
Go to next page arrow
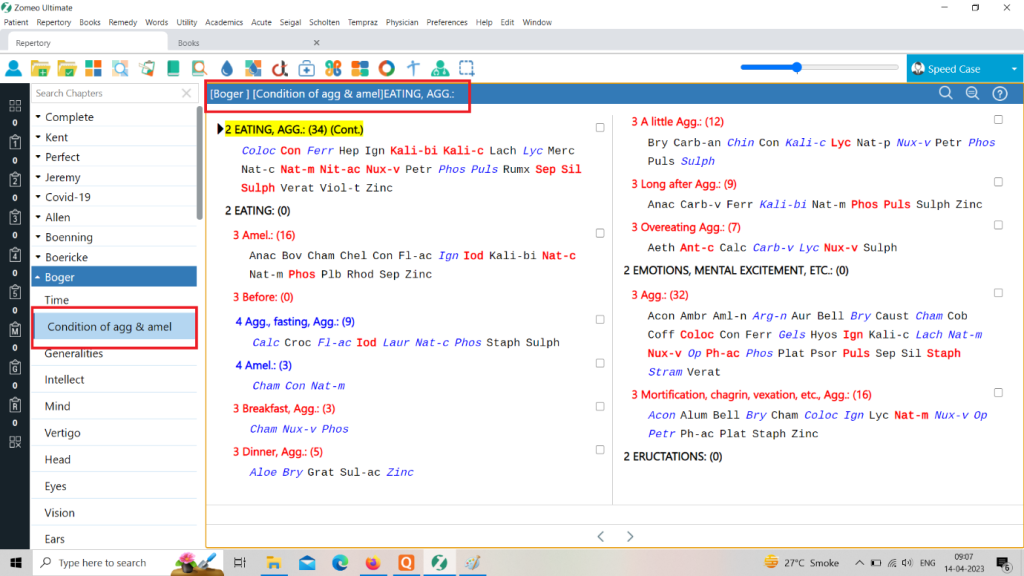point(630,537)
